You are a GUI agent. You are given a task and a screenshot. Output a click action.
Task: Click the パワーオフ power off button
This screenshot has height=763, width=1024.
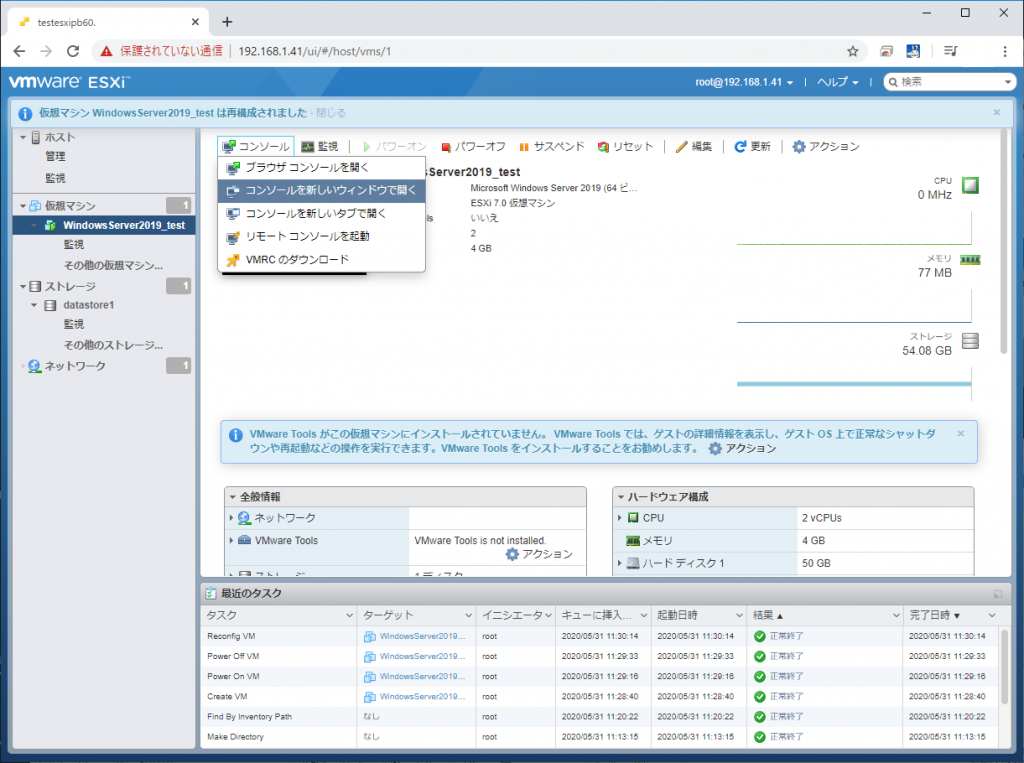(473, 146)
